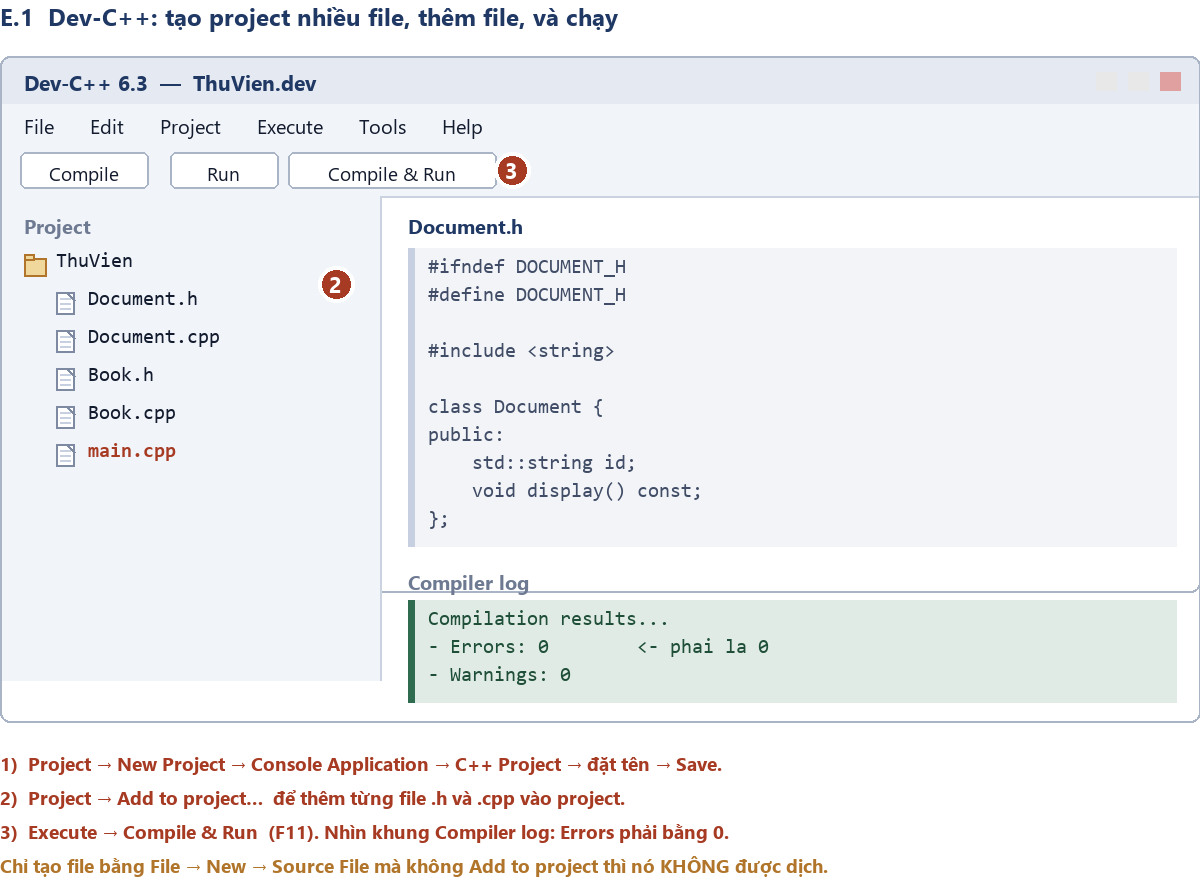The image size is (1200, 894).
Task: Open the Help menu
Action: (462, 127)
